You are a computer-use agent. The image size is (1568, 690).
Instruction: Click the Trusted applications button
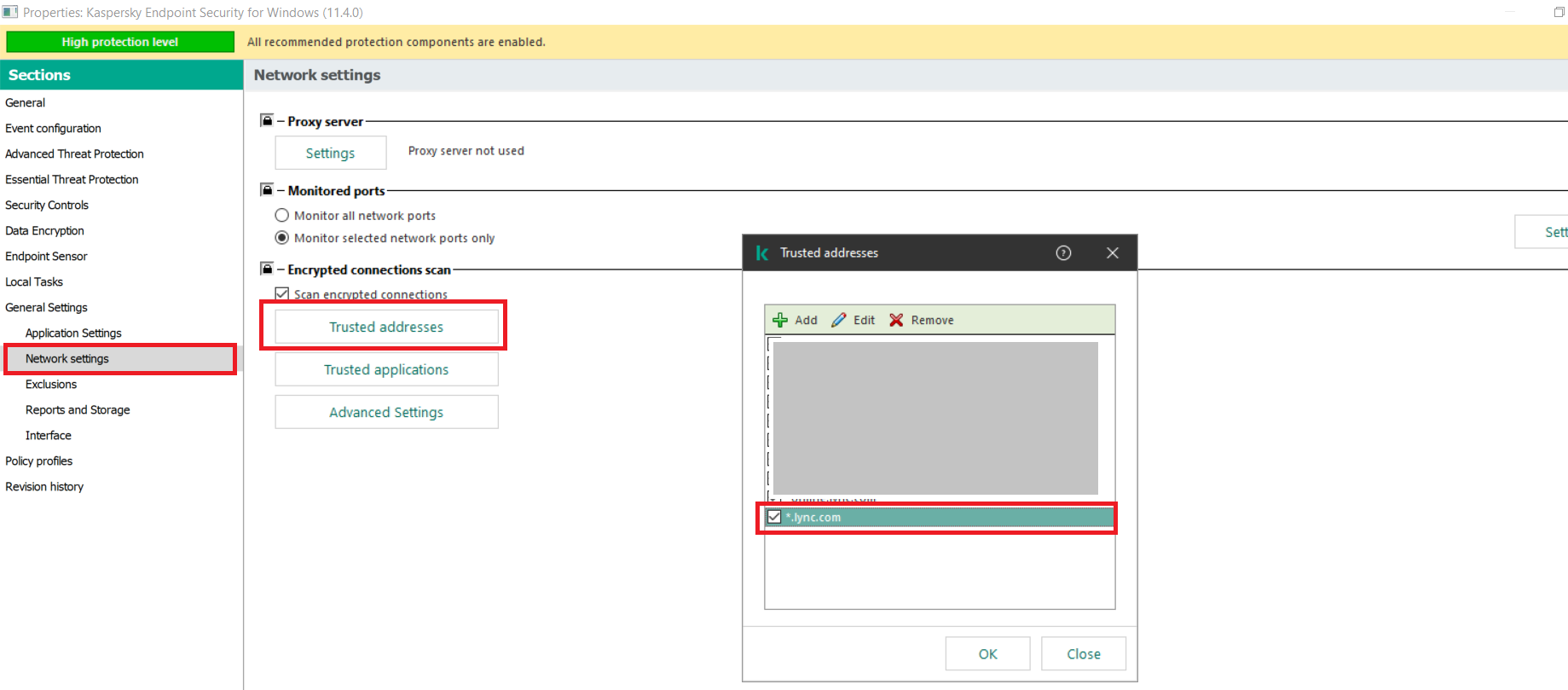[x=386, y=369]
